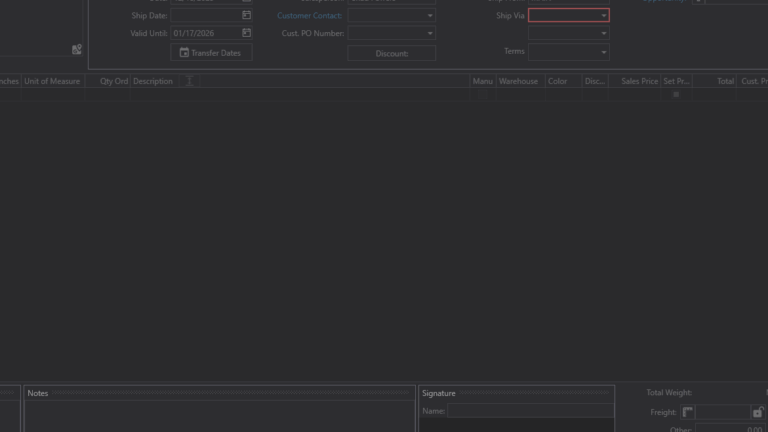Click the text cursor icon beside Description header
The height and width of the screenshot is (432, 768).
[190, 81]
